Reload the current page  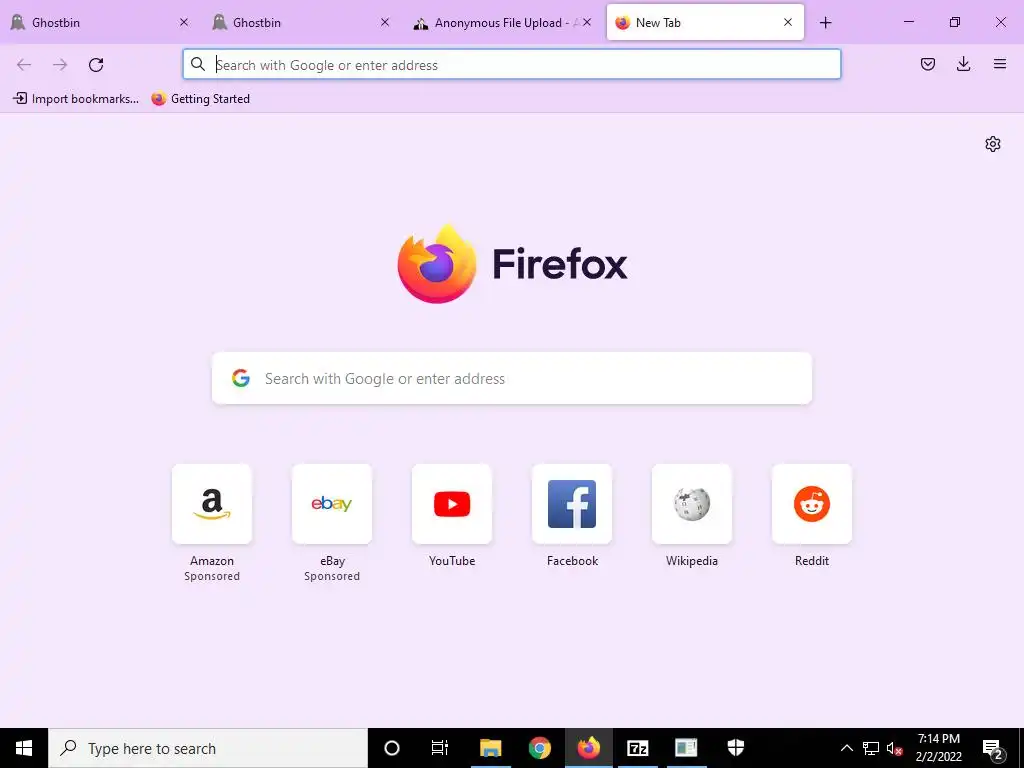(96, 65)
